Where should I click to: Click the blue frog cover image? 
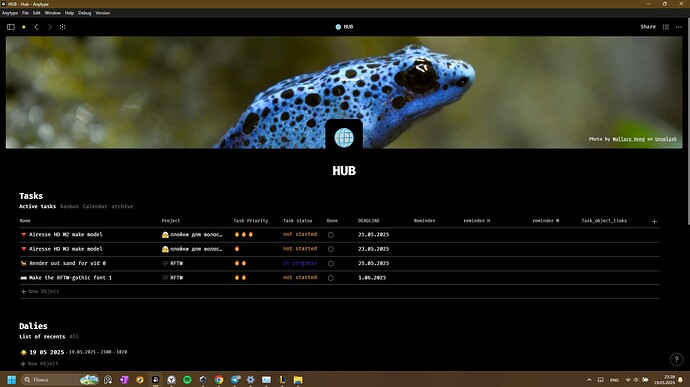(344, 92)
